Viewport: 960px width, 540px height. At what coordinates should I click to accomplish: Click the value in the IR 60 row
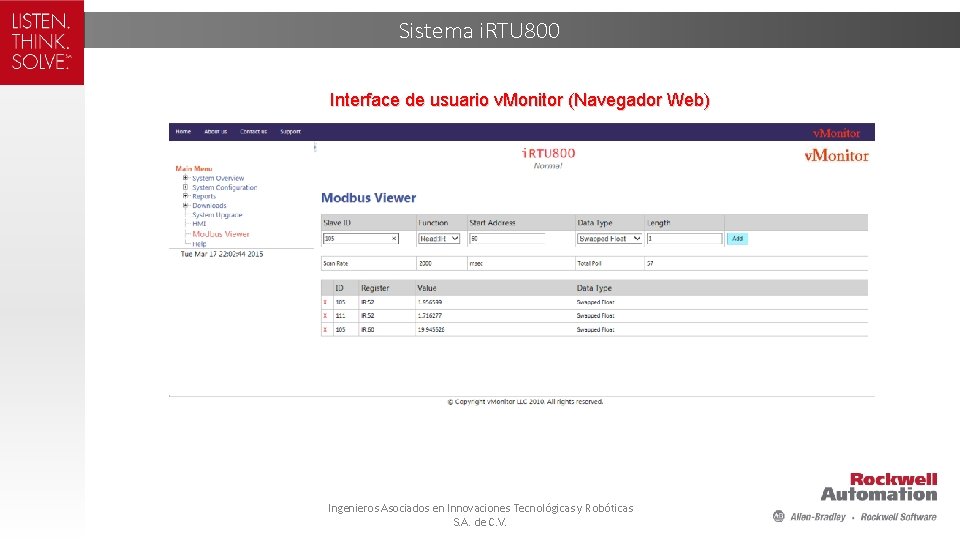[431, 329]
